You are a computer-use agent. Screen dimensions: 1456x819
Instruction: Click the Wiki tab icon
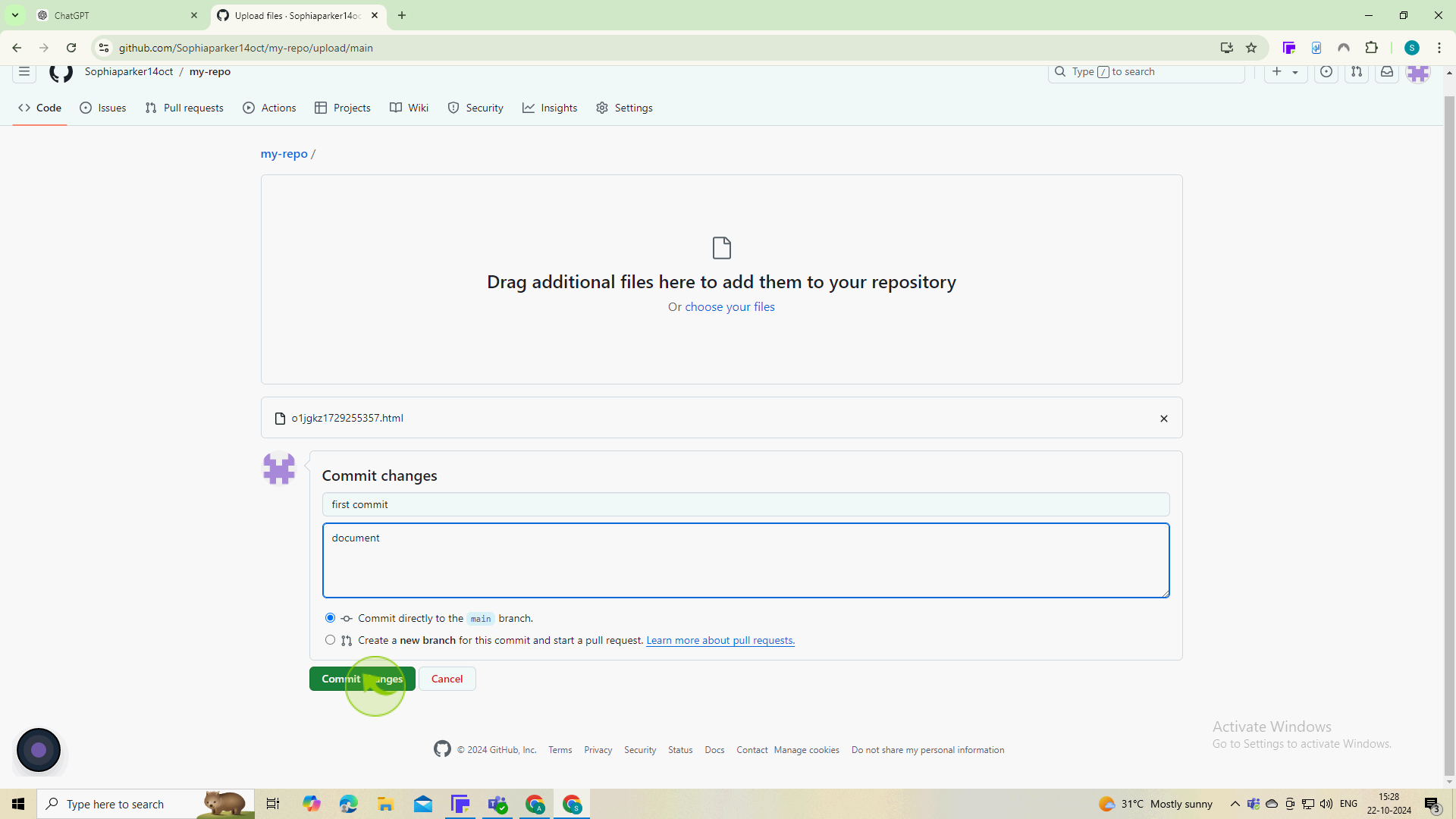click(x=396, y=108)
